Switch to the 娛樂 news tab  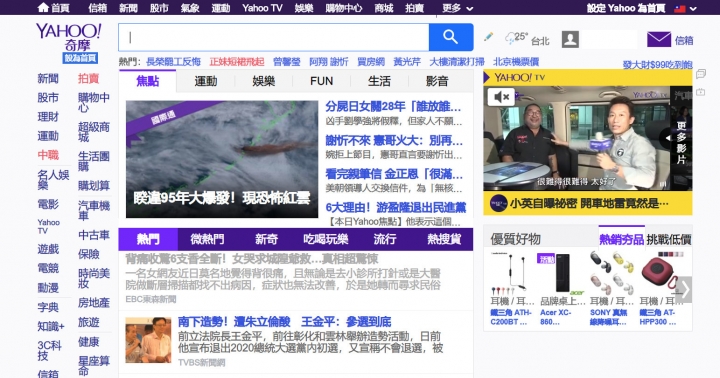coord(264,81)
